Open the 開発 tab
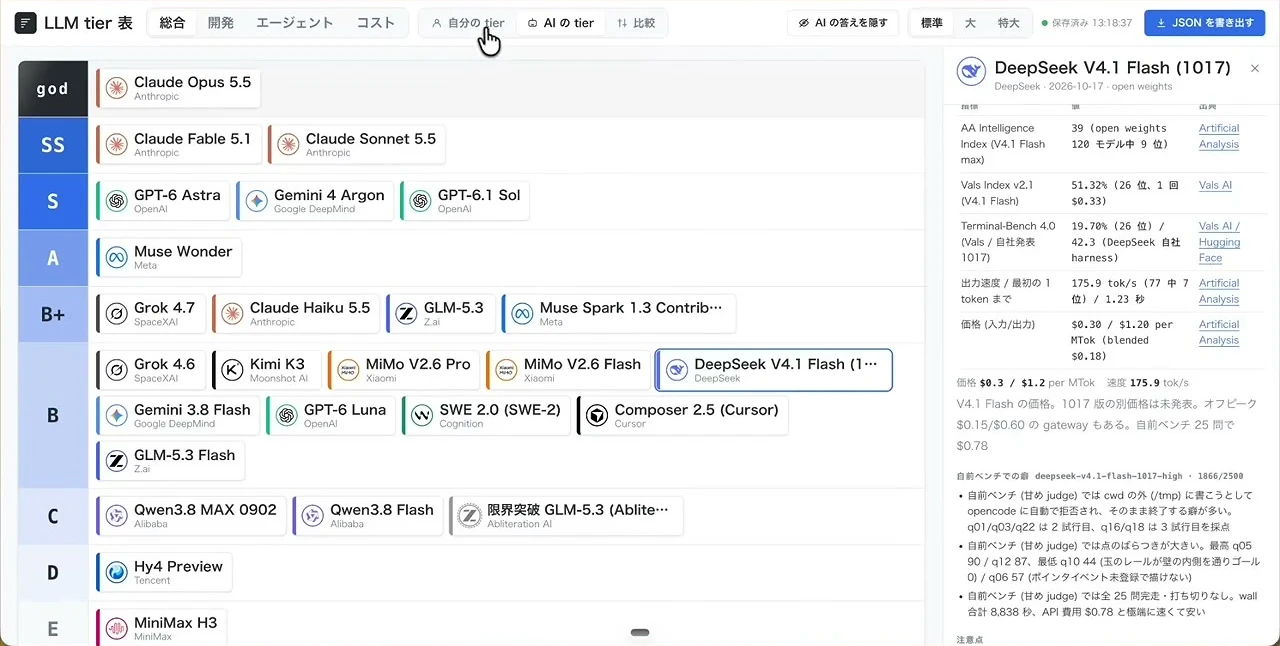Screen dimensions: 1280x646 (221, 23)
